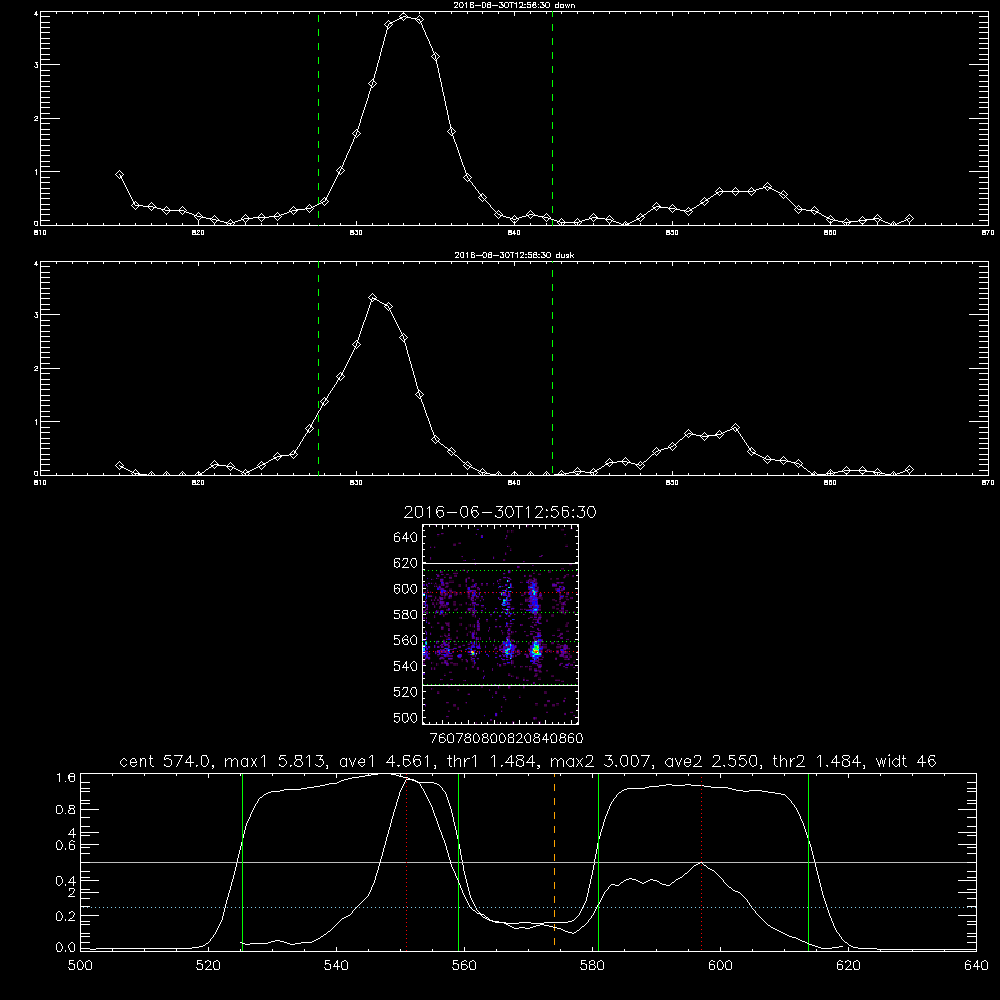Click the last data point of dusk curve
This screenshot has height=1000, width=1000.
coord(909,470)
